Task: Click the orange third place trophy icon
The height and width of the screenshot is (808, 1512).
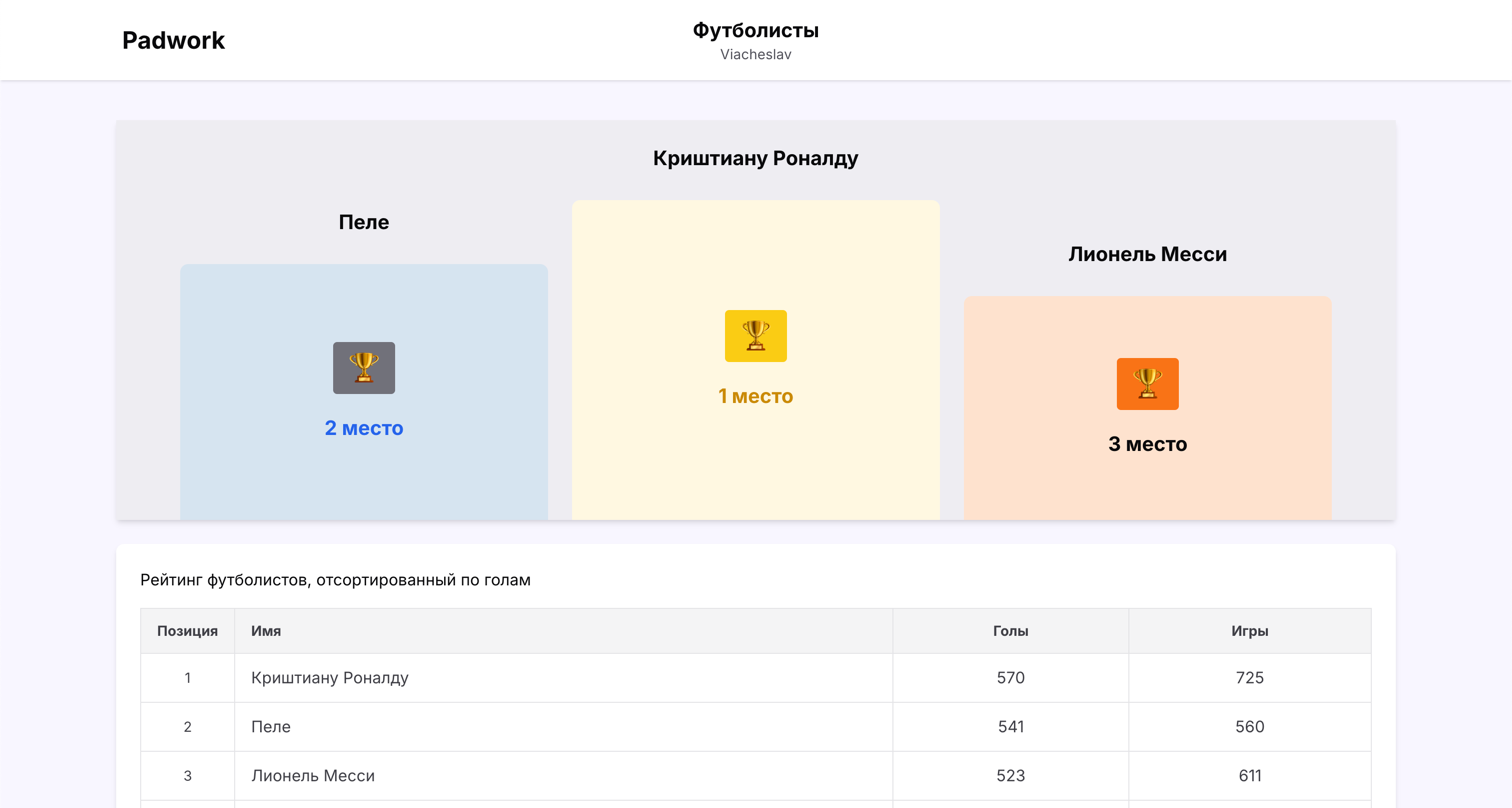Action: pos(1147,384)
